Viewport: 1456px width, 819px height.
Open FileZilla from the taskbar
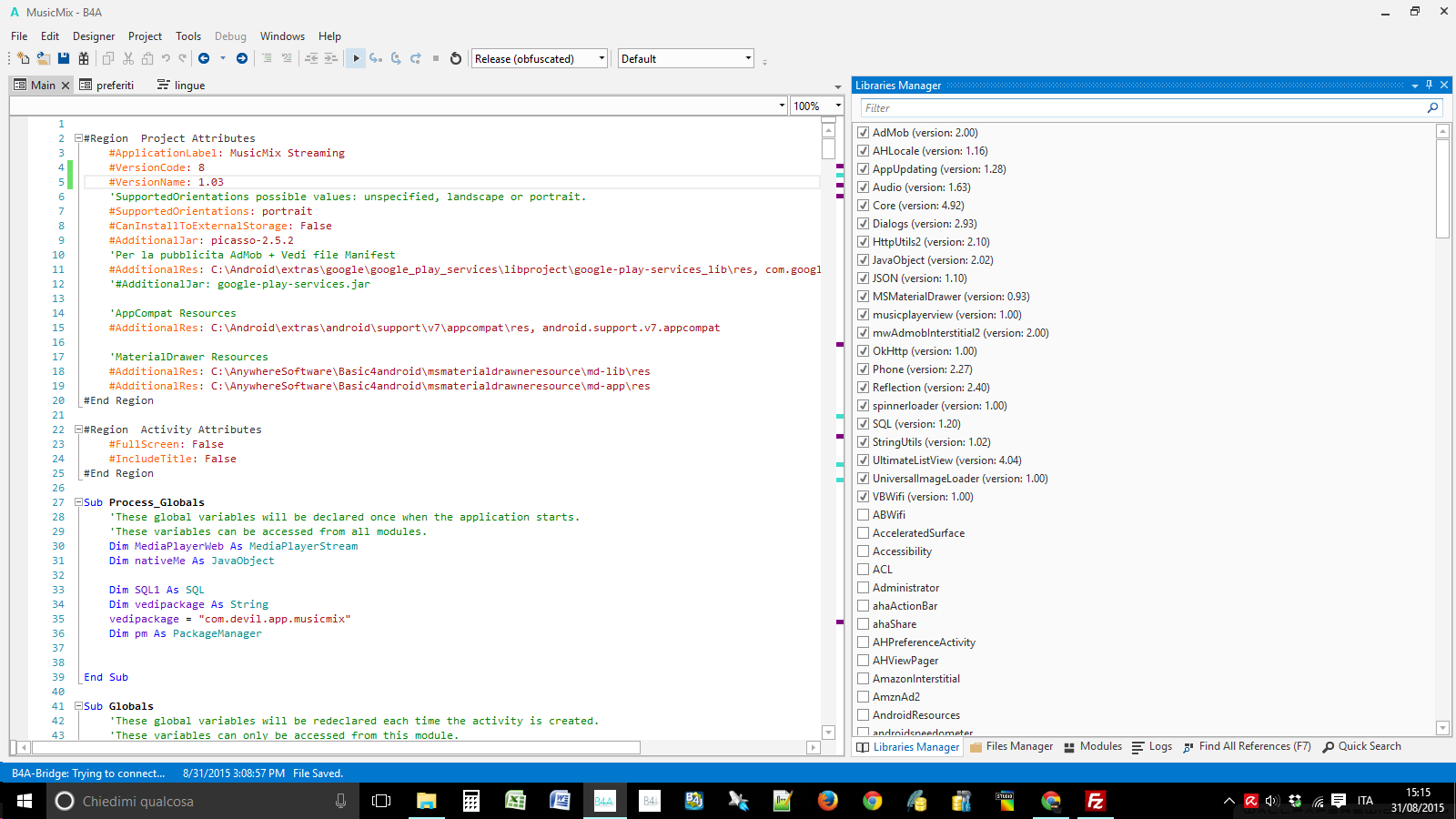tap(1095, 801)
